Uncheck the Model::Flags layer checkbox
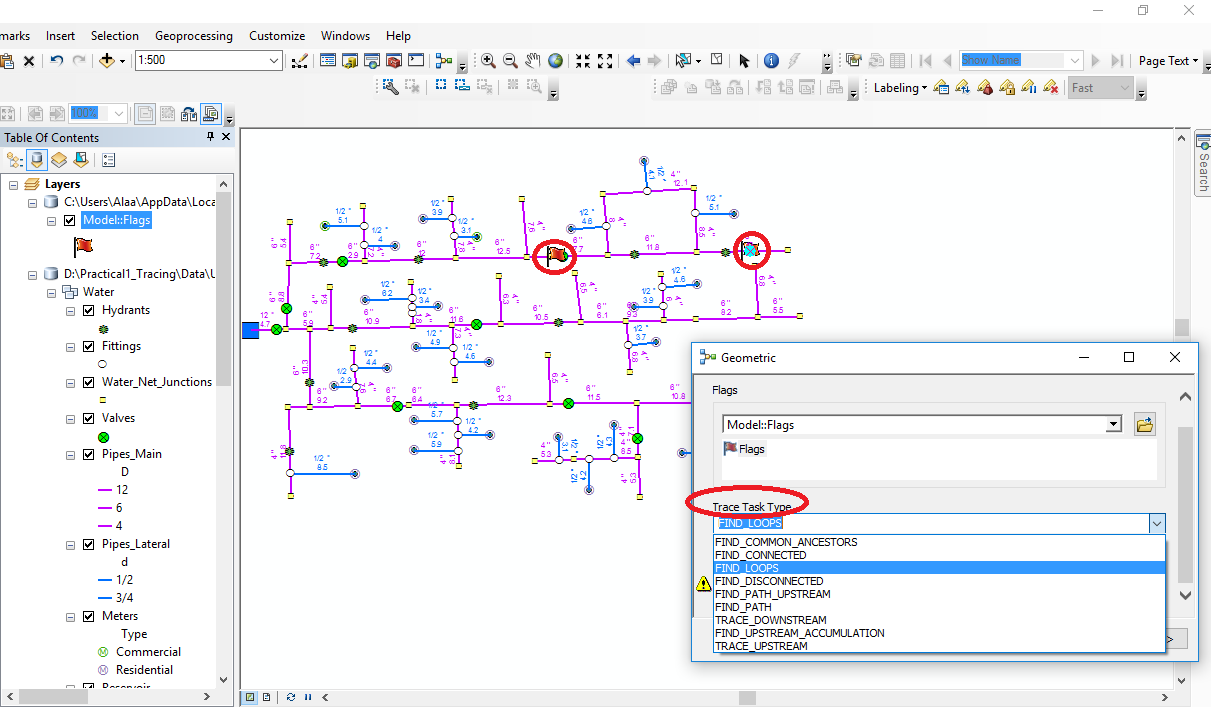This screenshot has height=707, width=1211. [x=69, y=220]
